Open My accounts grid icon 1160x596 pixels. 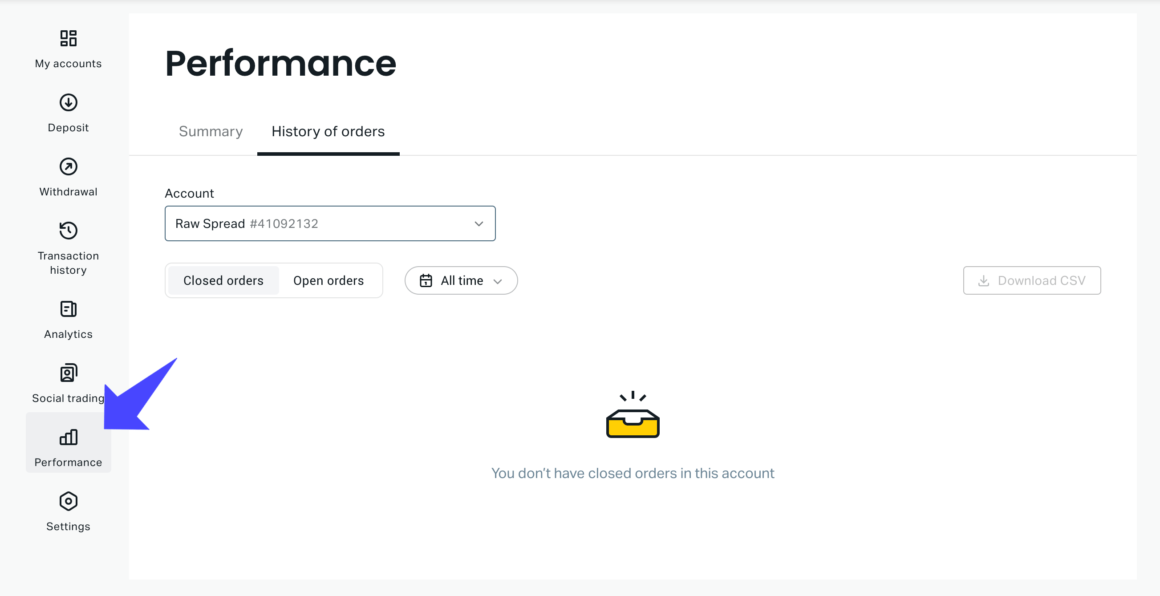[68, 38]
